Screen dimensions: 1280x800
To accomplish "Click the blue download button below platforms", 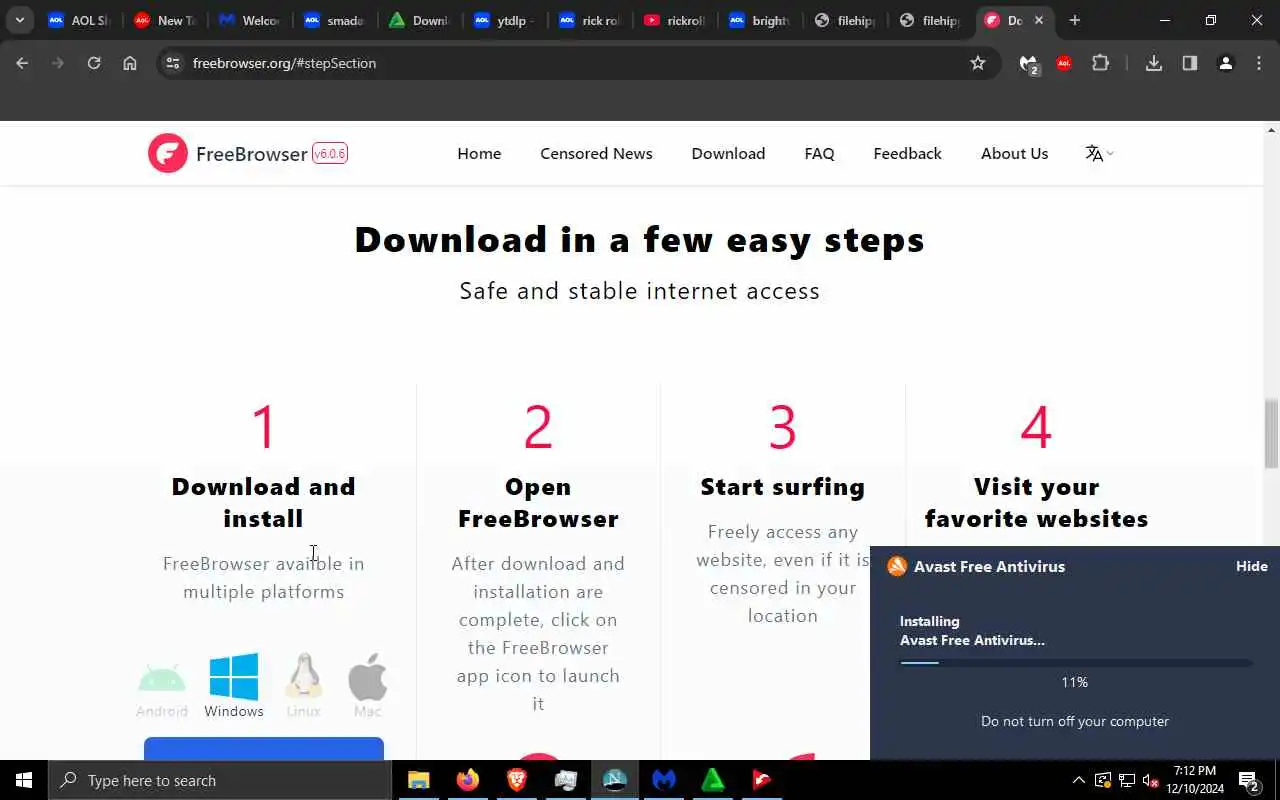I will point(264,748).
